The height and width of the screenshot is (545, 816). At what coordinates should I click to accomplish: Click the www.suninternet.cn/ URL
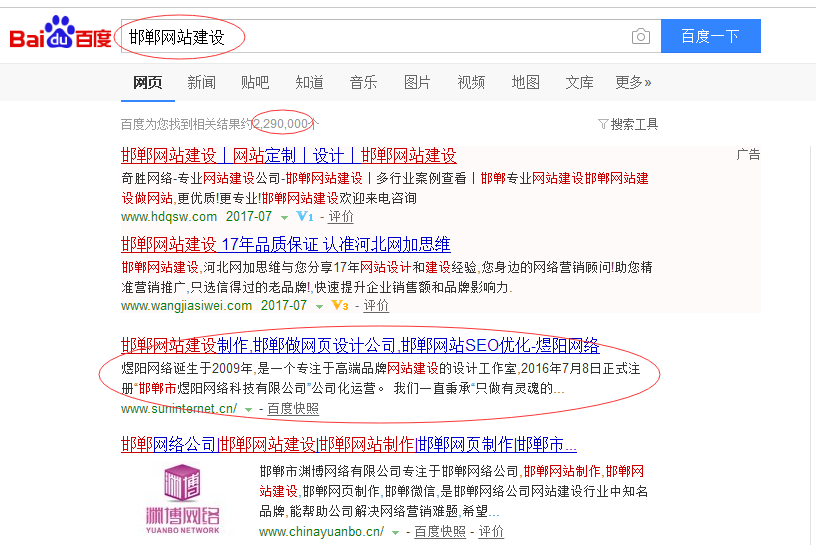[179, 409]
